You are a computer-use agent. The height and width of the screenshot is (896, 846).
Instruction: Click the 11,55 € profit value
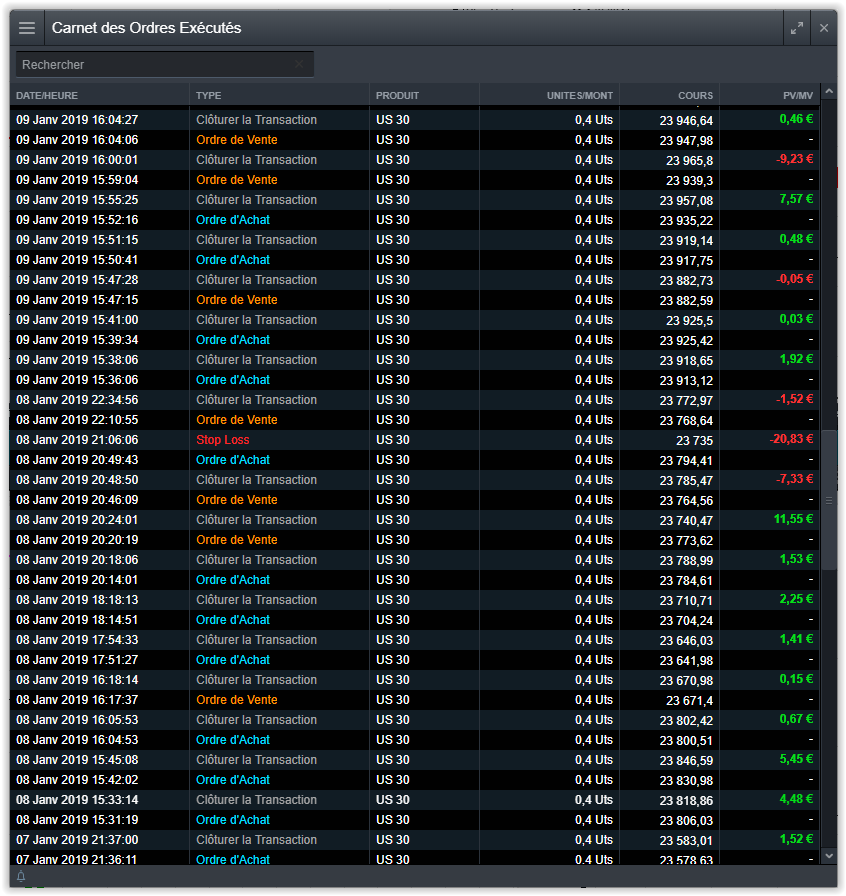(793, 520)
